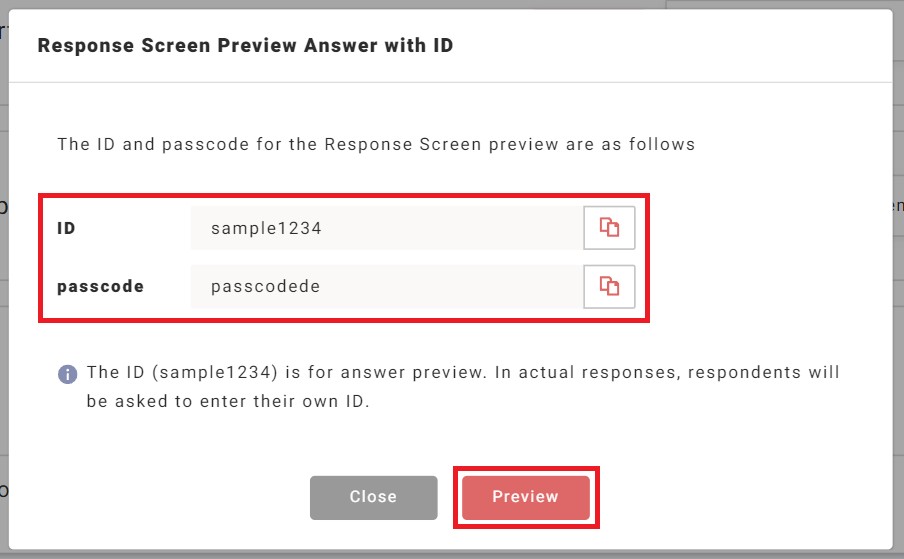Click the info icon beside the note

tap(68, 374)
